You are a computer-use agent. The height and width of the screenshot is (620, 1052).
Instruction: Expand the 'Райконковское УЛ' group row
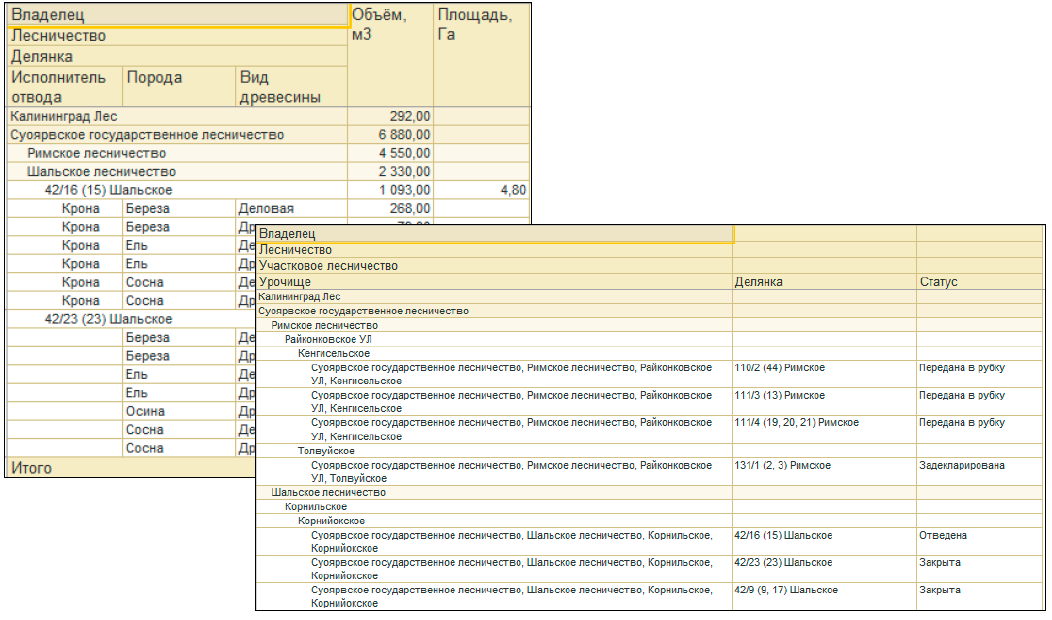[x=327, y=339]
